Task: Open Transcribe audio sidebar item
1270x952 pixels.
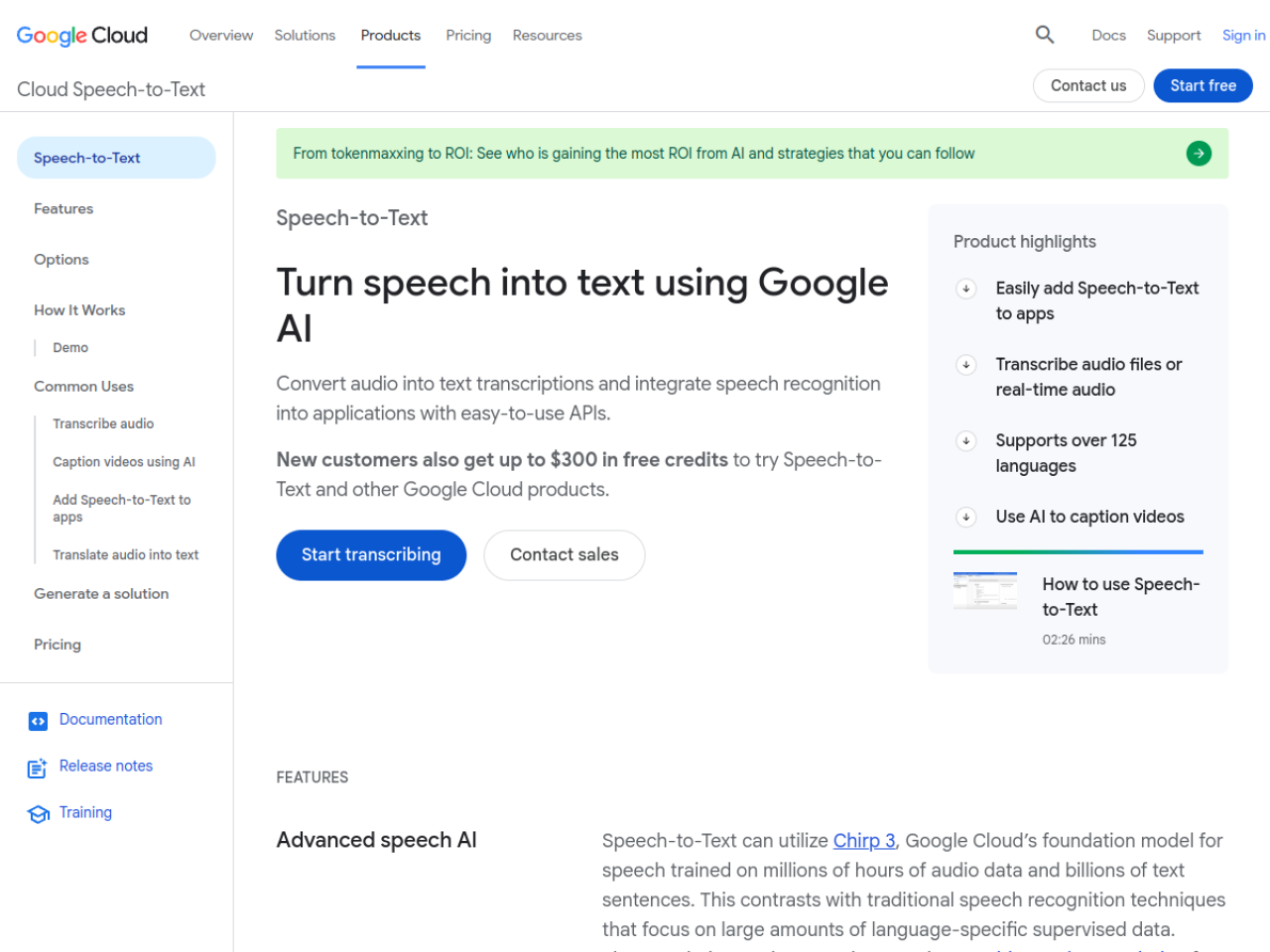Action: (103, 424)
